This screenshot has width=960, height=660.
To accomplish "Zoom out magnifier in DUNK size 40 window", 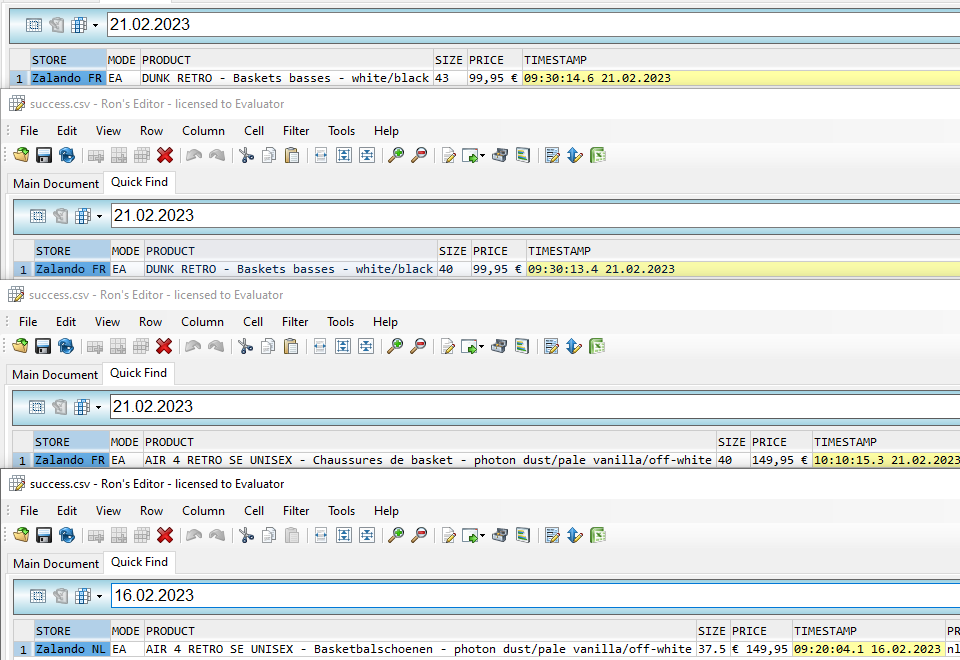I will coord(419,156).
